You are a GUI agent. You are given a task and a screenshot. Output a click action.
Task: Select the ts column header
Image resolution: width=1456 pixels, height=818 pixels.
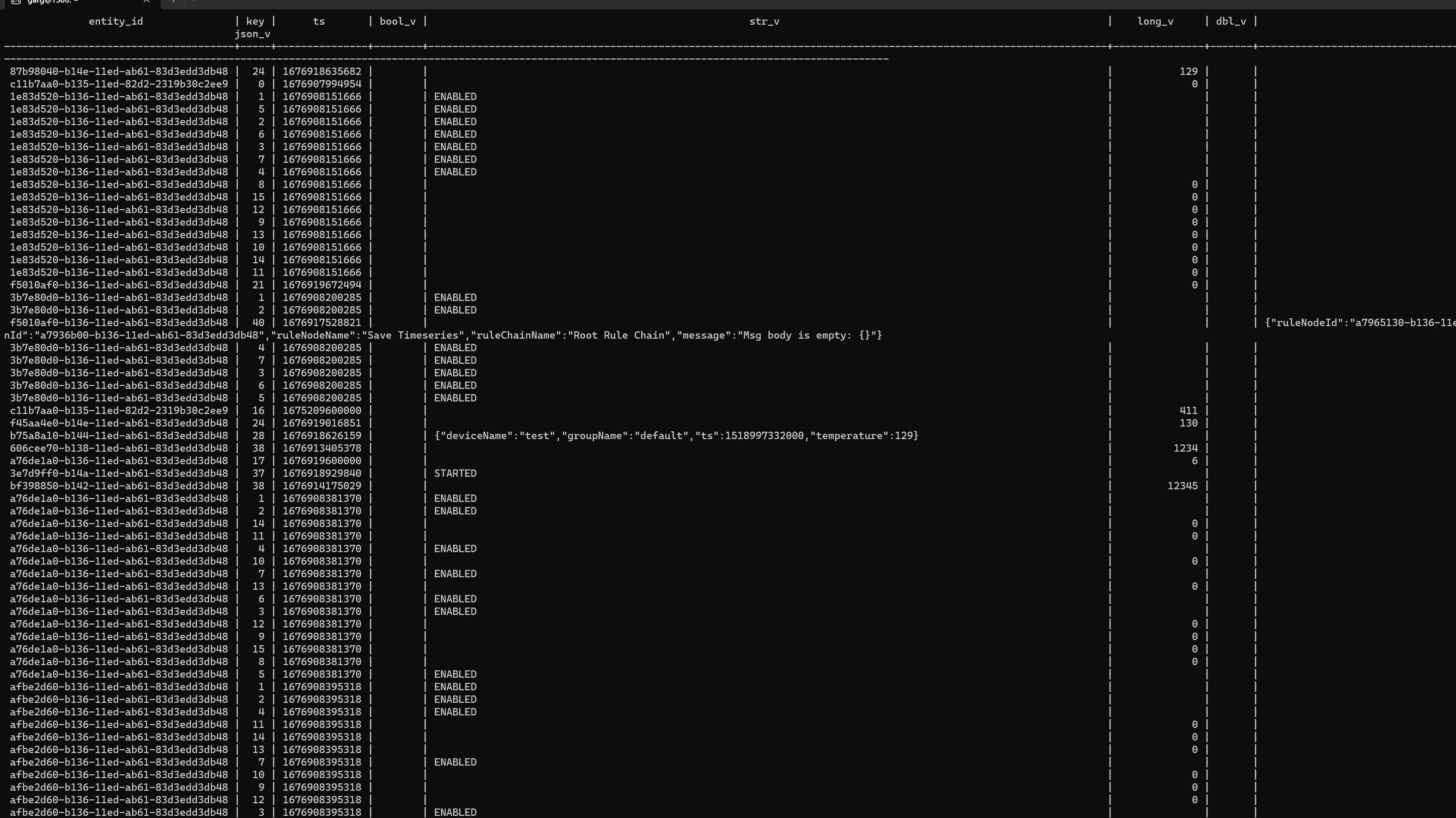click(319, 21)
